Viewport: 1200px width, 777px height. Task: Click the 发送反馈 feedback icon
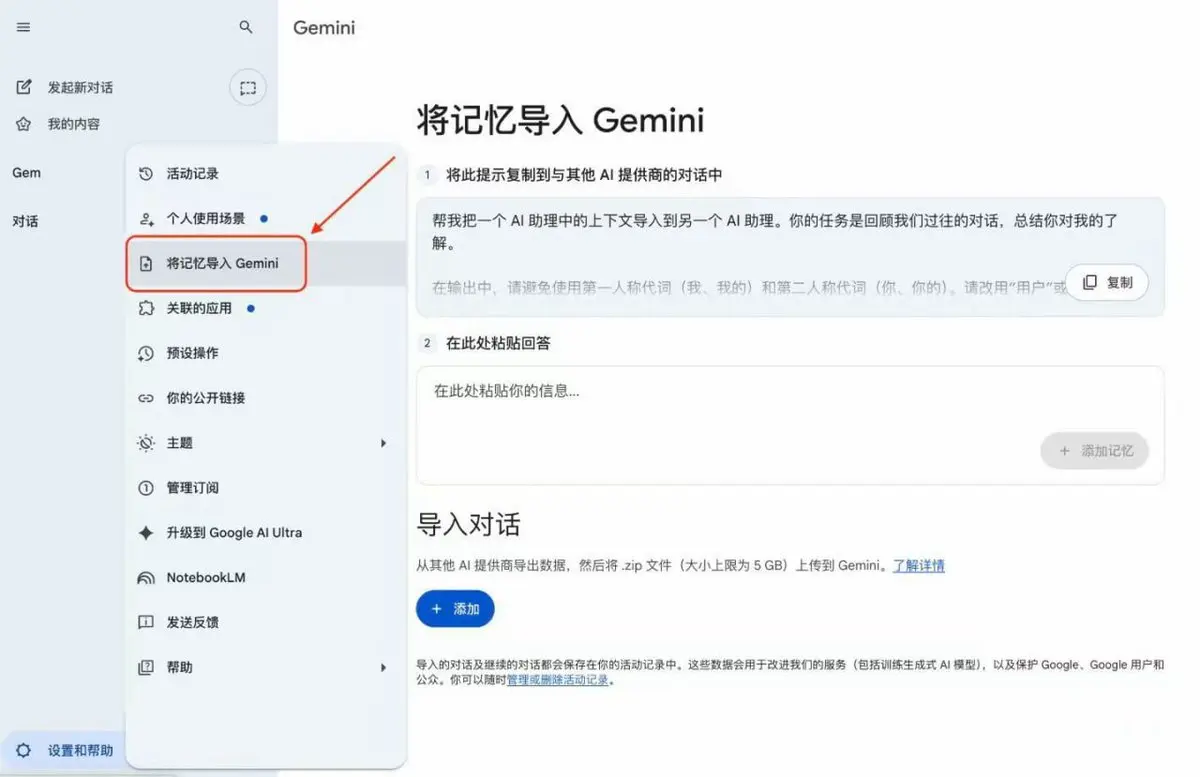click(146, 622)
